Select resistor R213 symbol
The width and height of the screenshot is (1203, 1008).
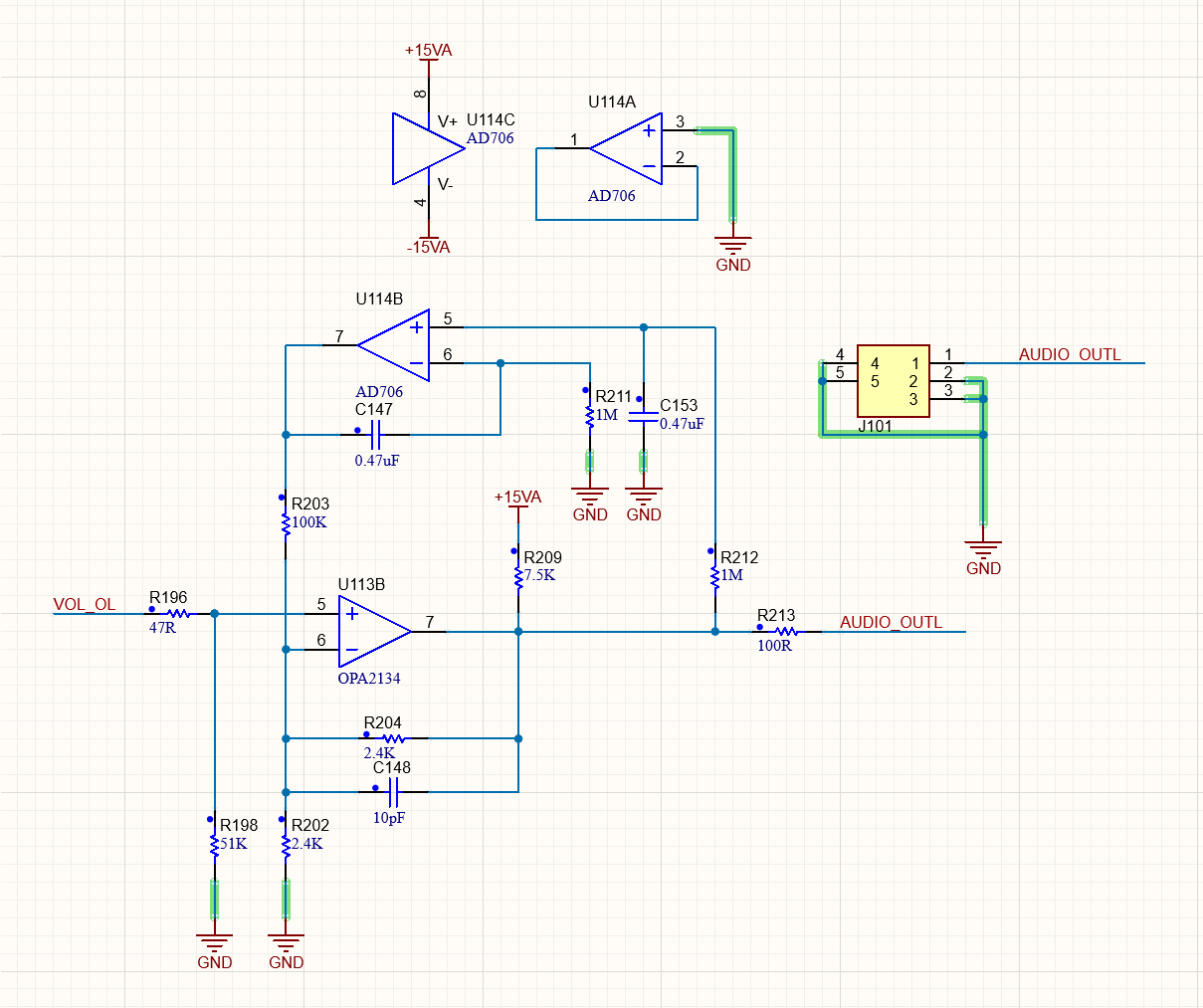click(x=787, y=631)
